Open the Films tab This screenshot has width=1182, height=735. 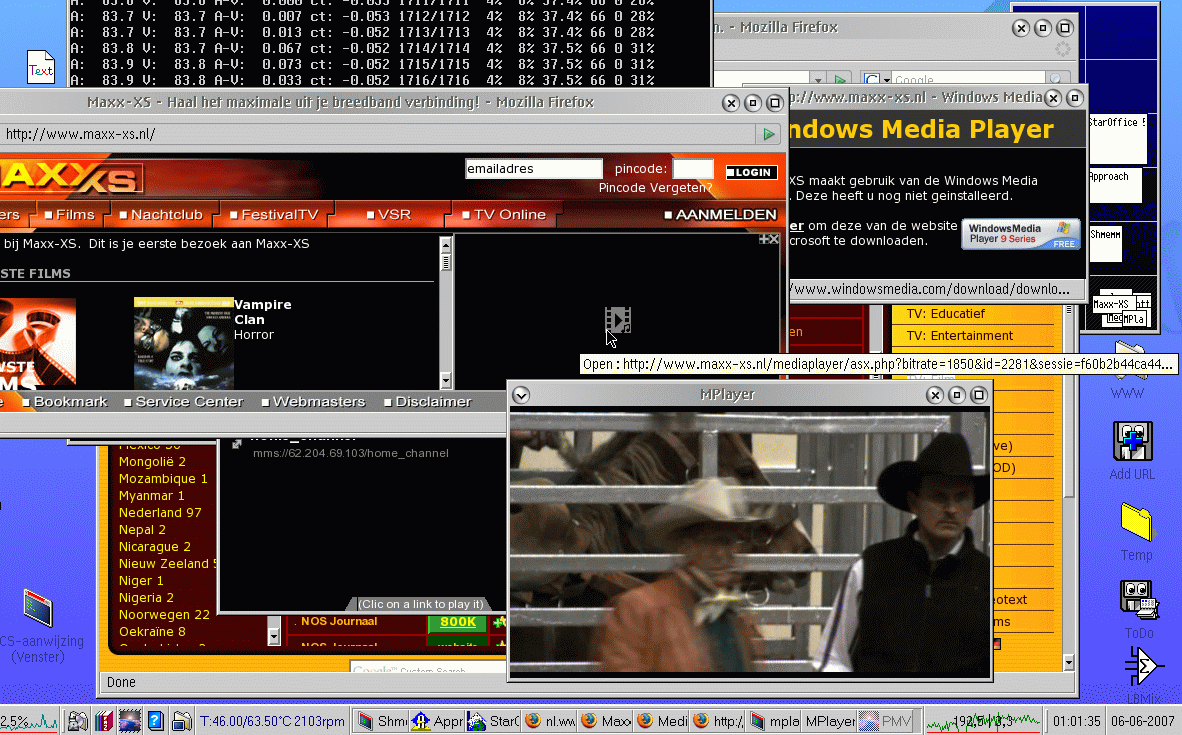coord(70,215)
